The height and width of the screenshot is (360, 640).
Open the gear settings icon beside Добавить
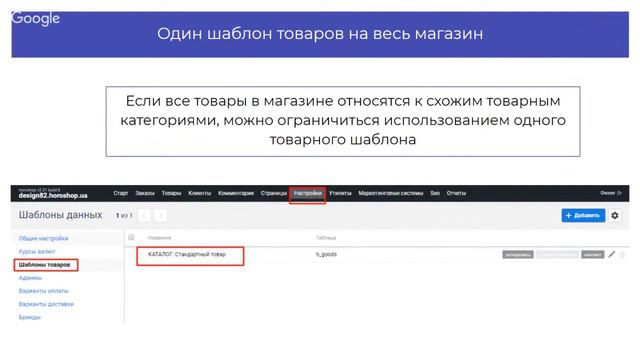tap(615, 216)
